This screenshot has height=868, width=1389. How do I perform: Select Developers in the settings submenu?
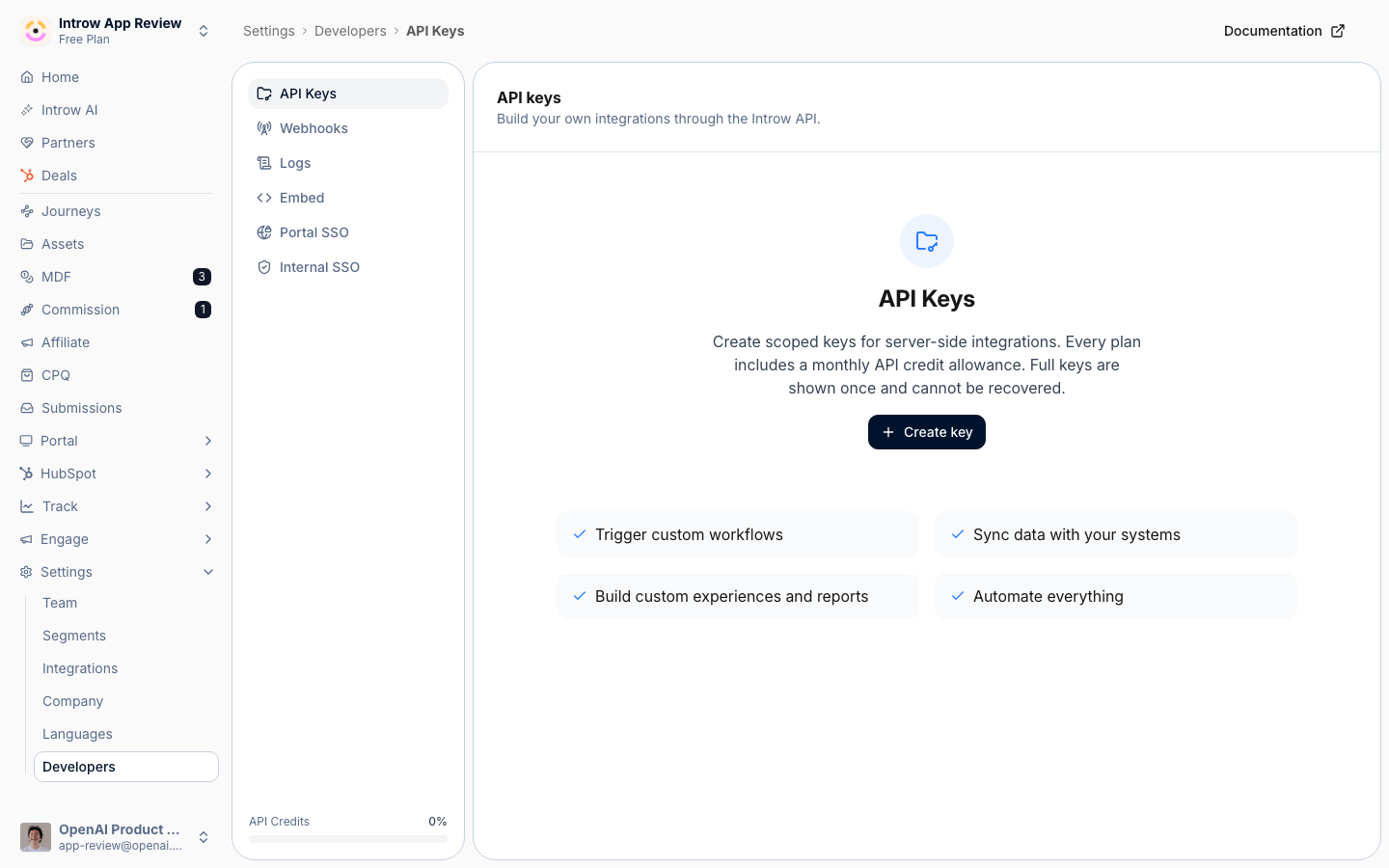click(126, 767)
